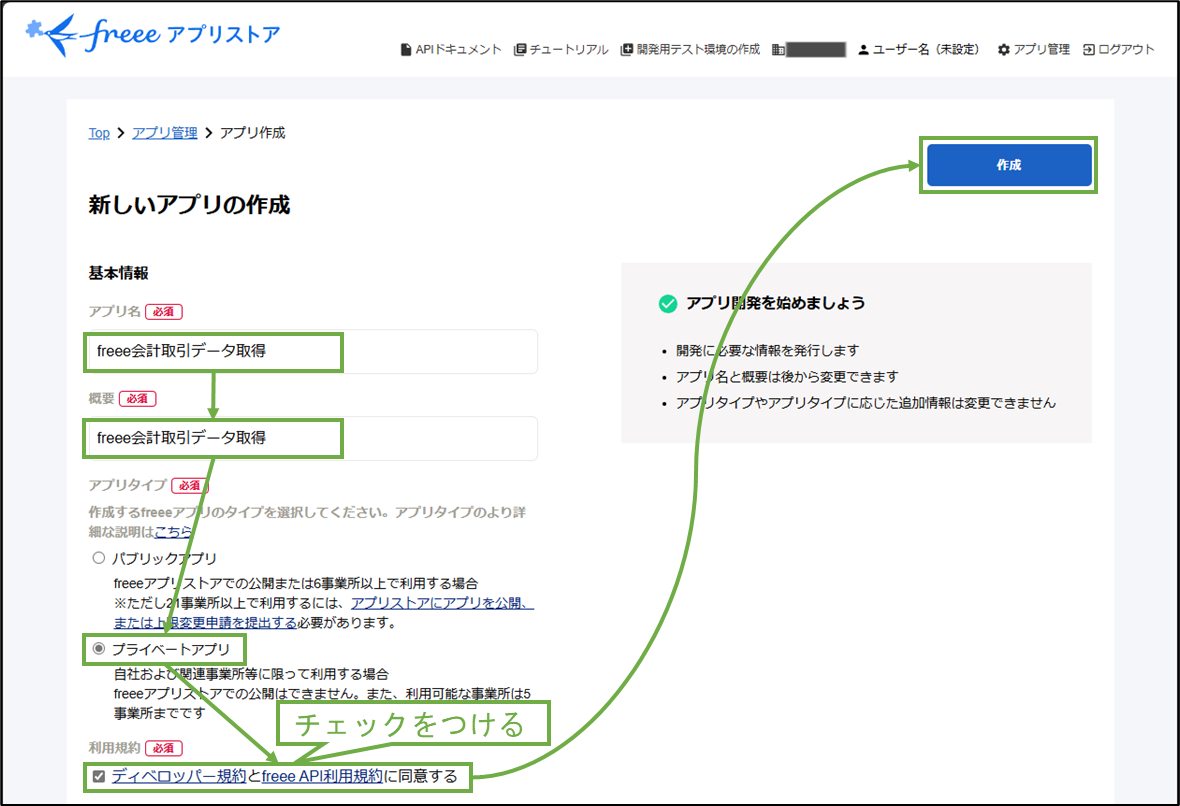Select the パブリックアプリ radio button
The width and height of the screenshot is (1180, 806).
pos(98,557)
